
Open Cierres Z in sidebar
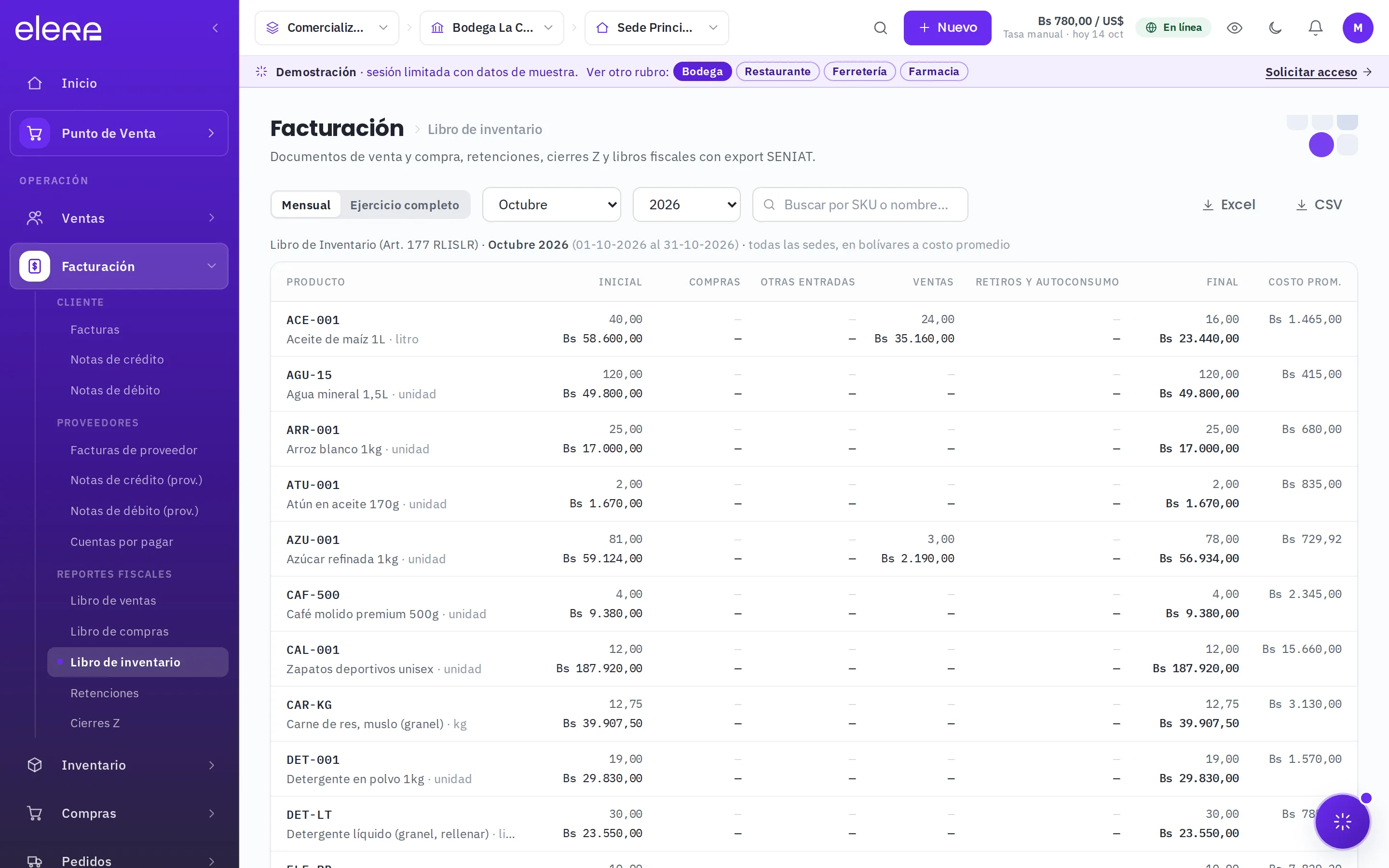[x=95, y=723]
